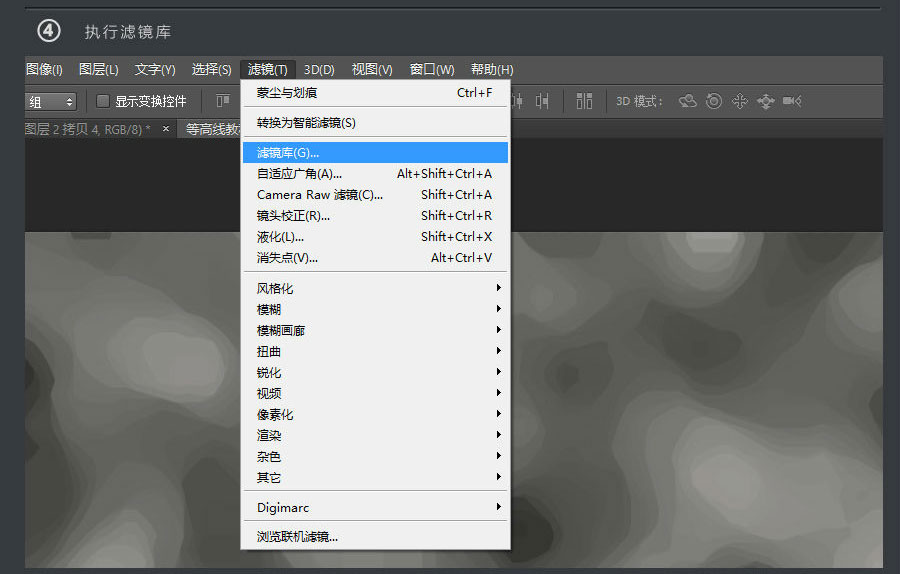Screen dimensions: 900x574
Task: Open the 窗口(W) menu
Action: [432, 69]
